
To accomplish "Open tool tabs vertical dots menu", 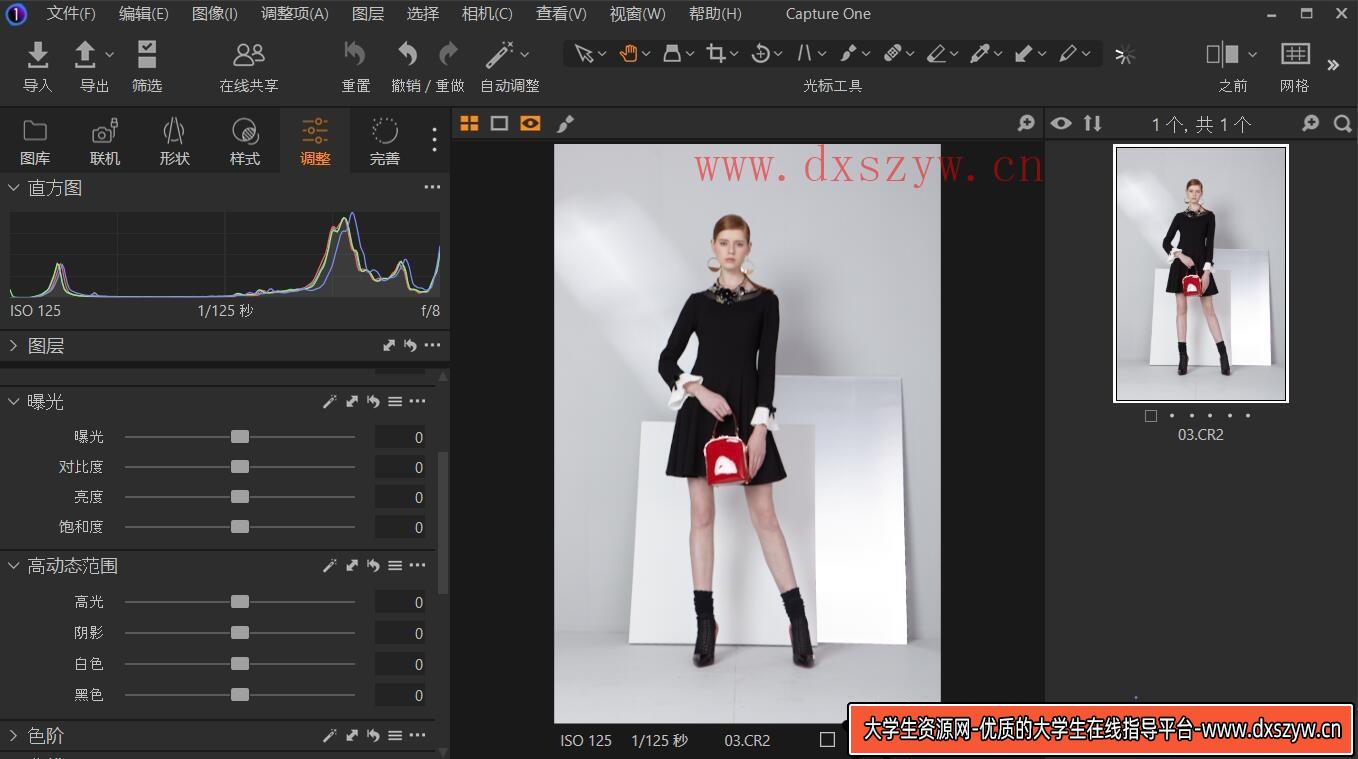I will tap(434, 140).
